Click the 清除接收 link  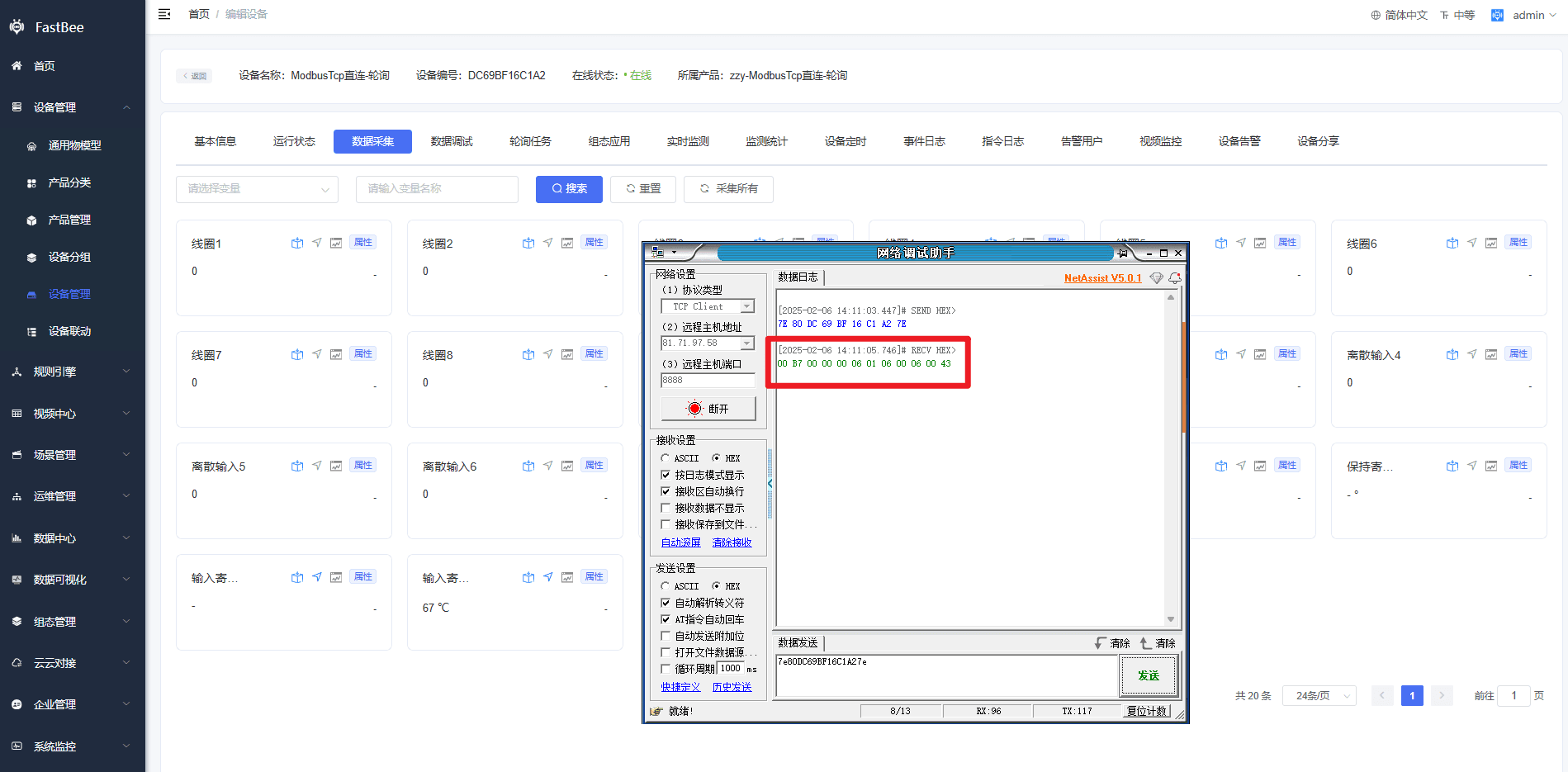pyautogui.click(x=732, y=542)
